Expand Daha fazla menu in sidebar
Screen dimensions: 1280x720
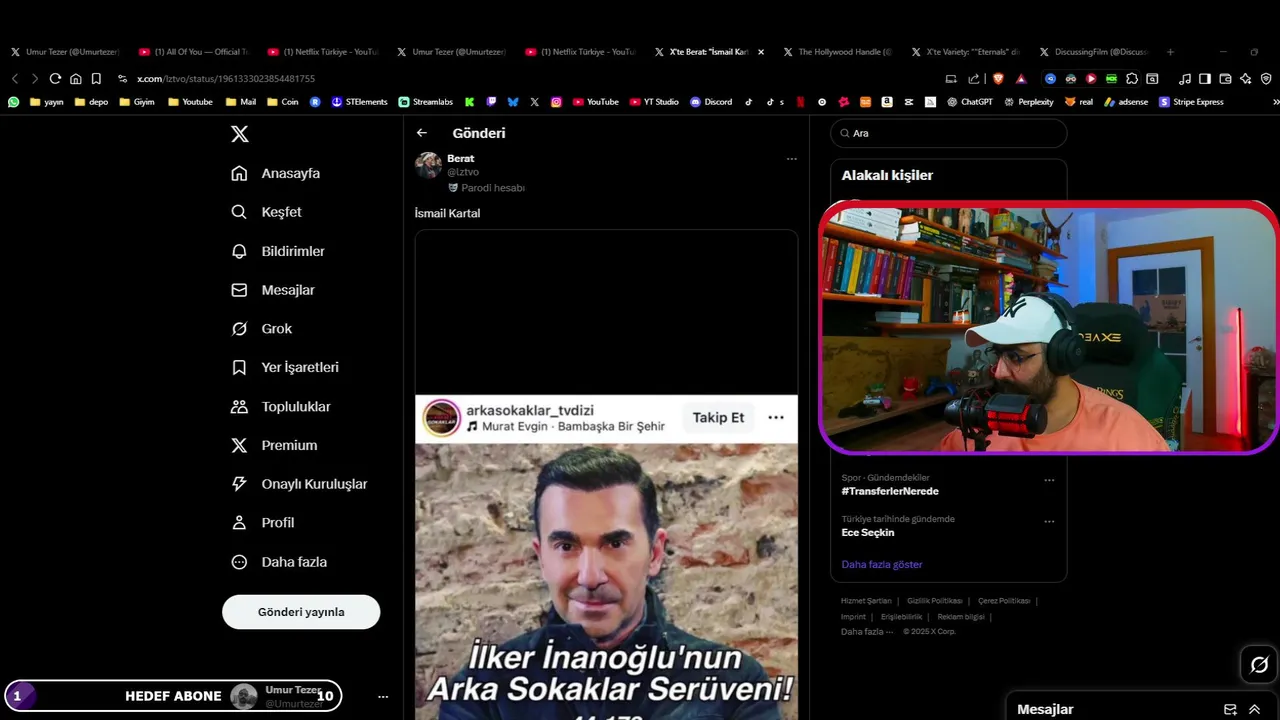point(278,562)
